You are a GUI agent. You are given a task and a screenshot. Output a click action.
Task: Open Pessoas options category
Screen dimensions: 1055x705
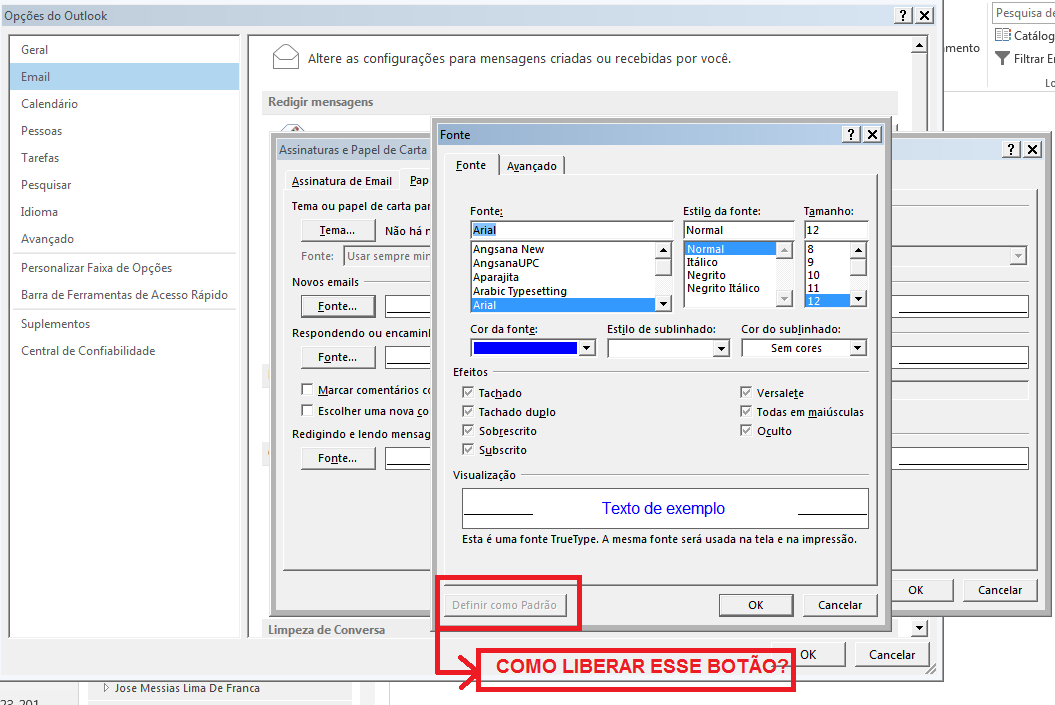tap(124, 131)
